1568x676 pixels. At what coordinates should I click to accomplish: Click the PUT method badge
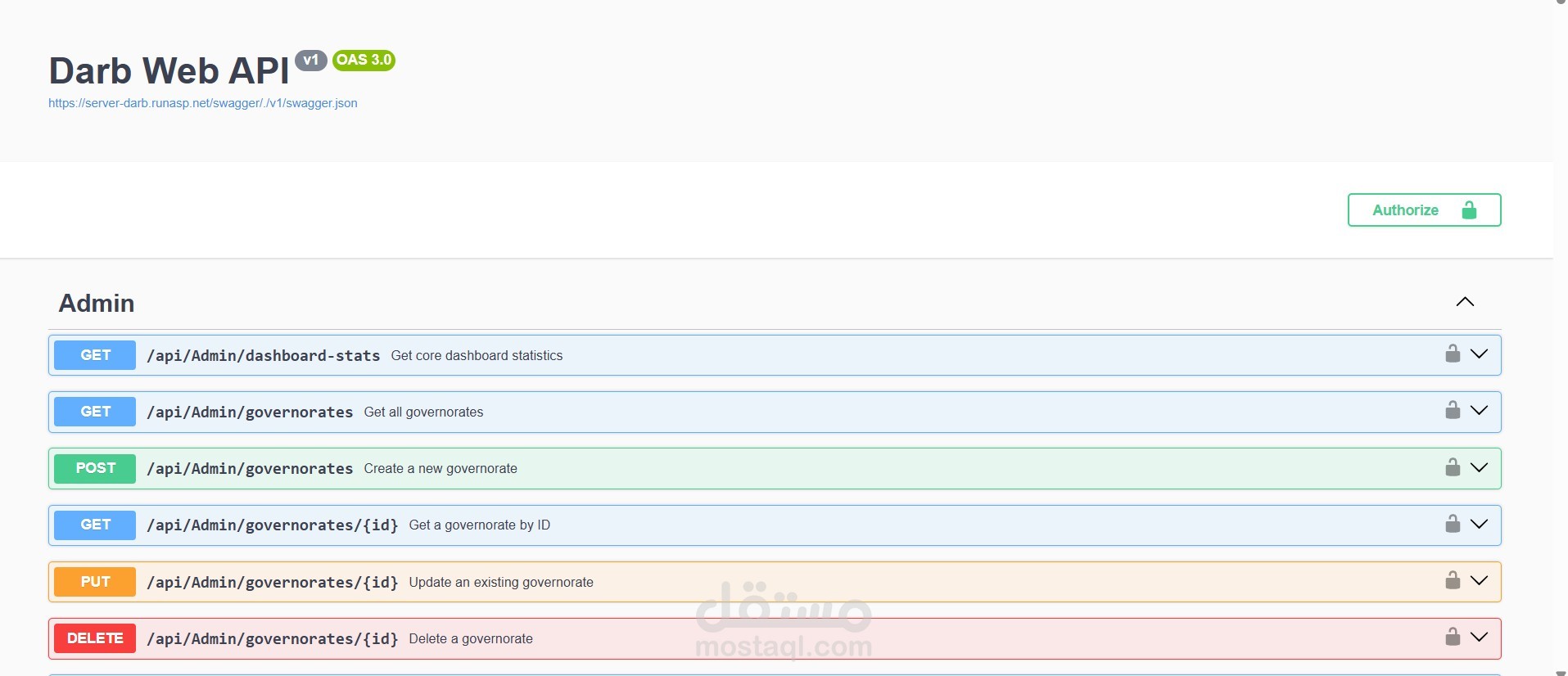coord(95,582)
